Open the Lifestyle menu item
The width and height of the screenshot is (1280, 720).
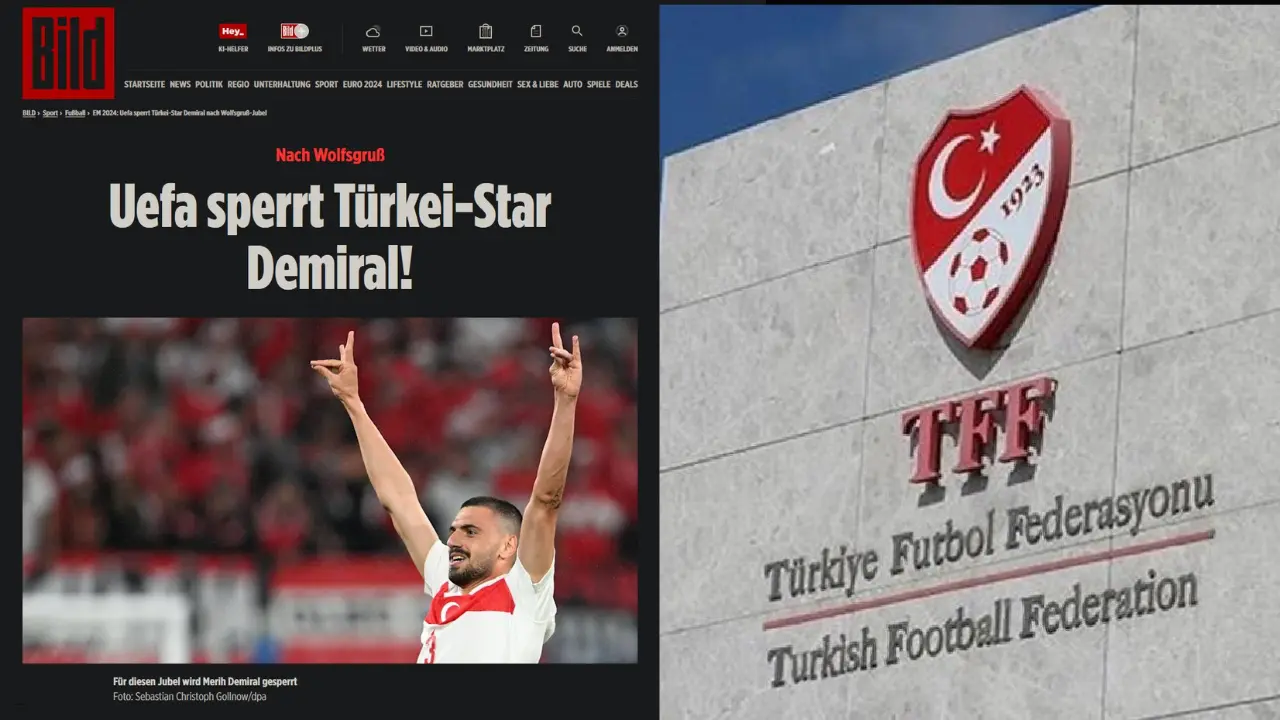pos(405,85)
